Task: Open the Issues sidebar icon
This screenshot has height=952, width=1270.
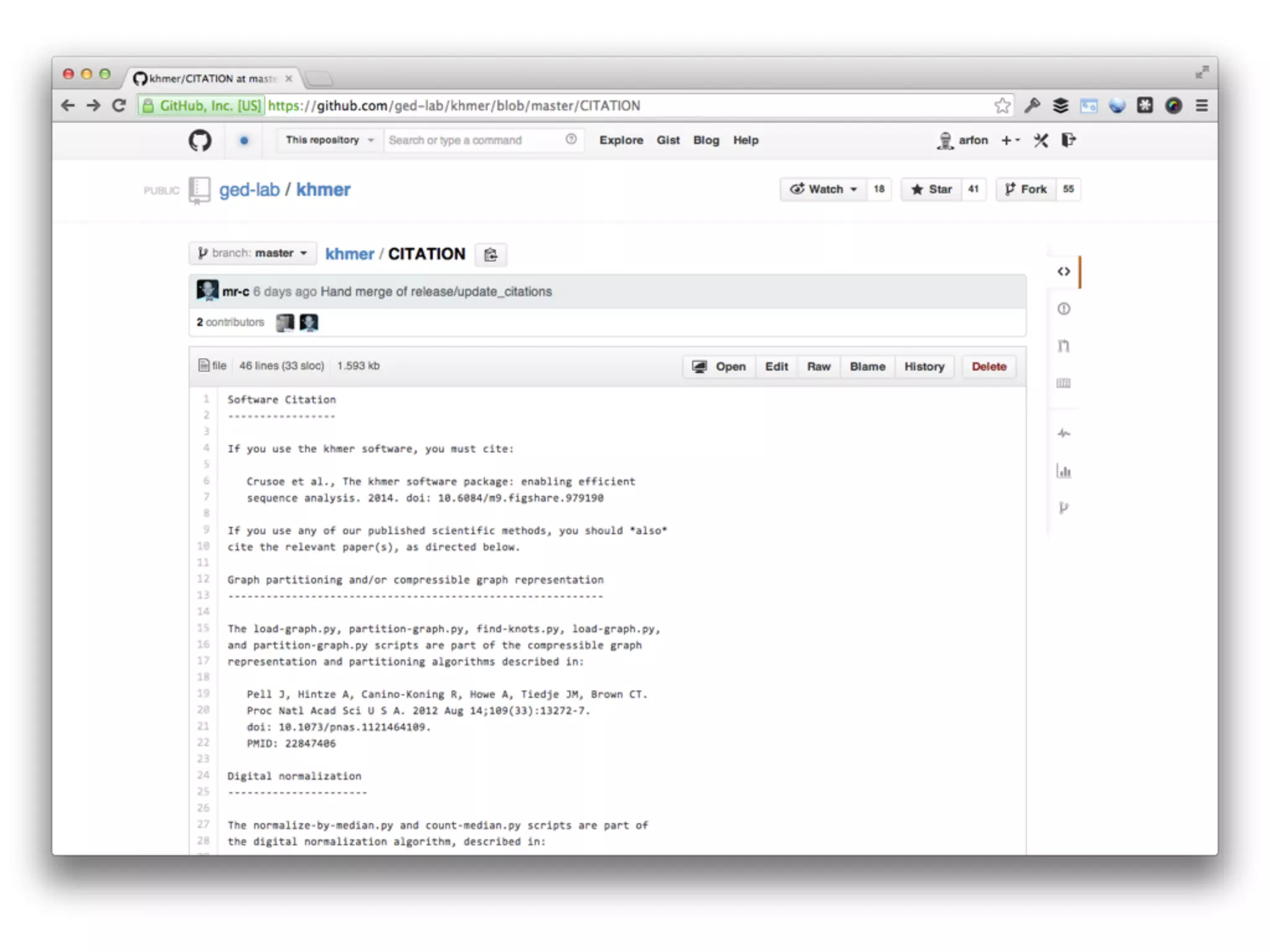Action: click(x=1064, y=309)
